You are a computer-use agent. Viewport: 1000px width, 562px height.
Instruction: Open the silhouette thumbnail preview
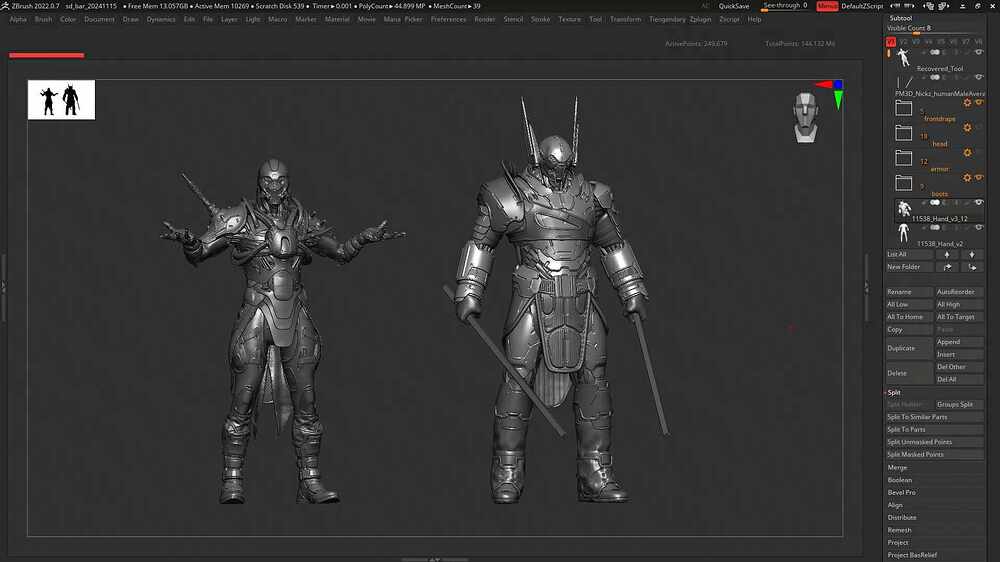[61, 100]
